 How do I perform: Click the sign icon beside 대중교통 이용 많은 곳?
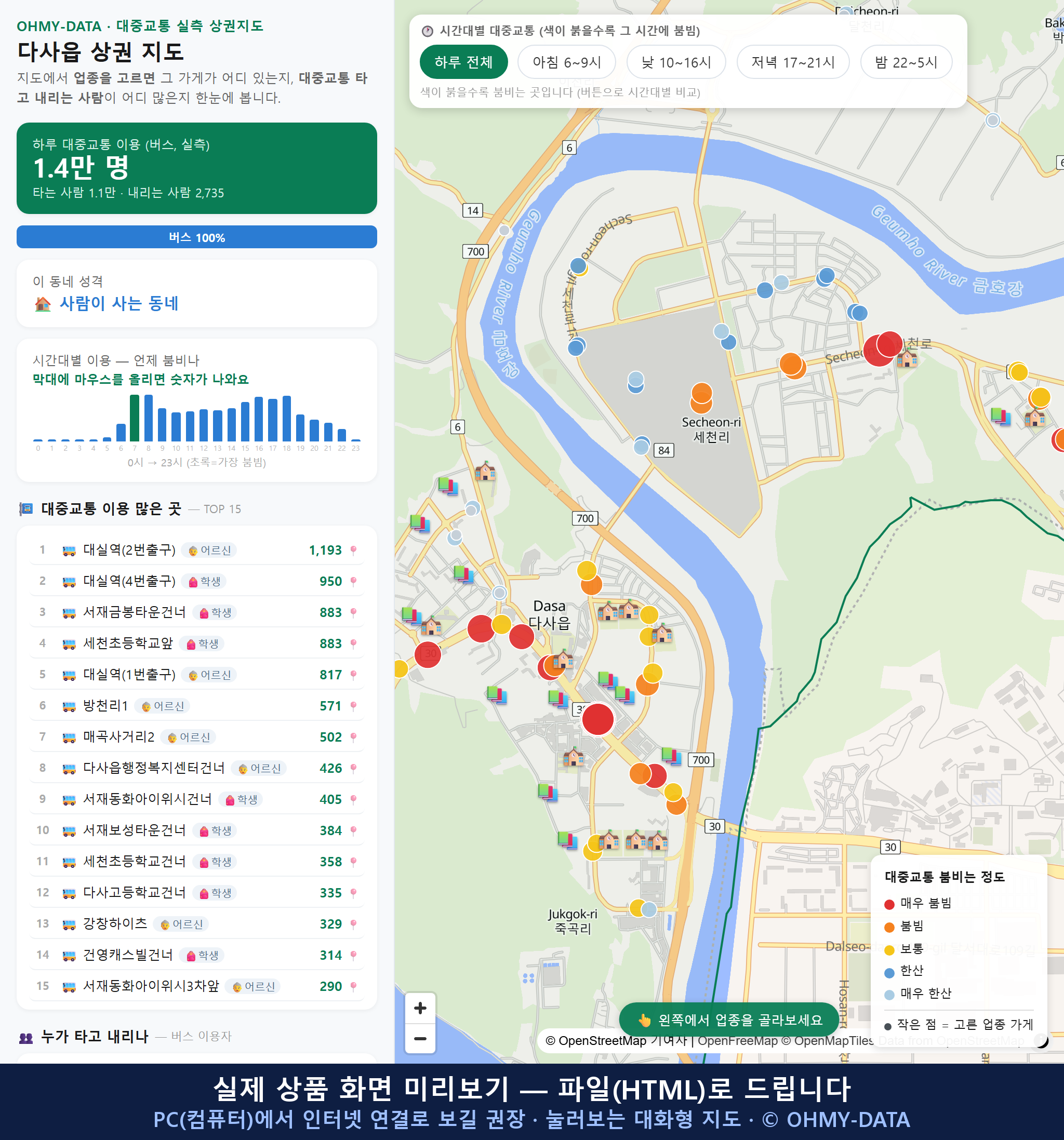[26, 509]
